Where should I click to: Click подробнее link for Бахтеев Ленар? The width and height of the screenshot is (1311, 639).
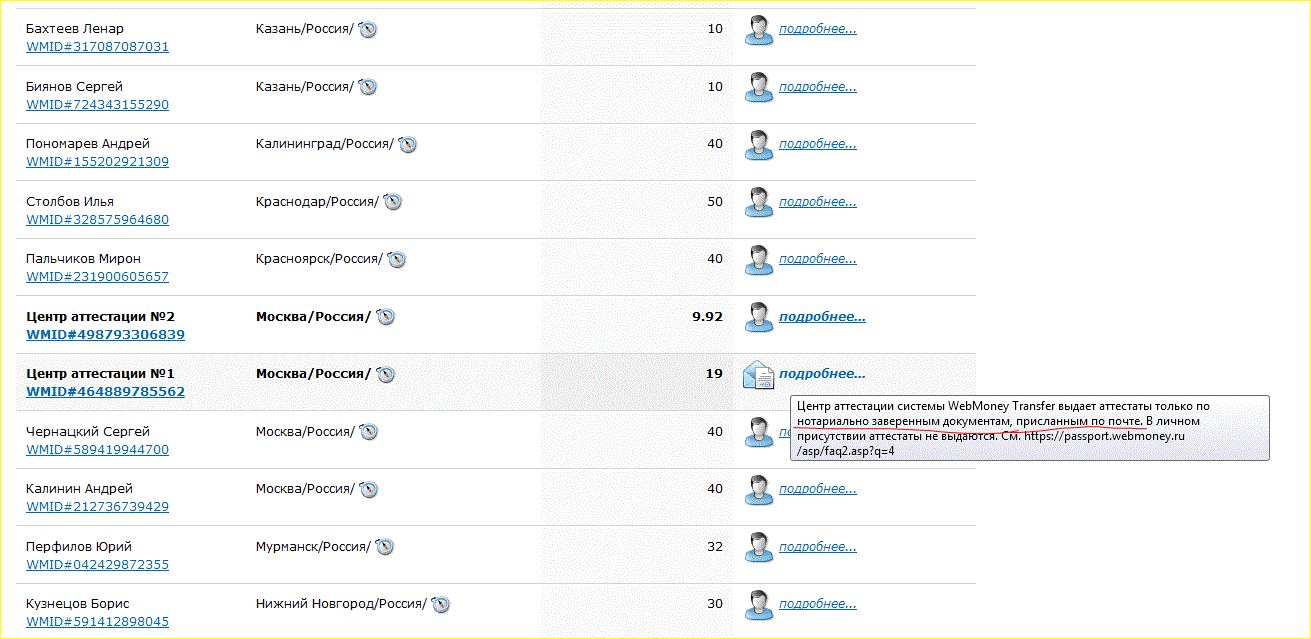tap(818, 29)
